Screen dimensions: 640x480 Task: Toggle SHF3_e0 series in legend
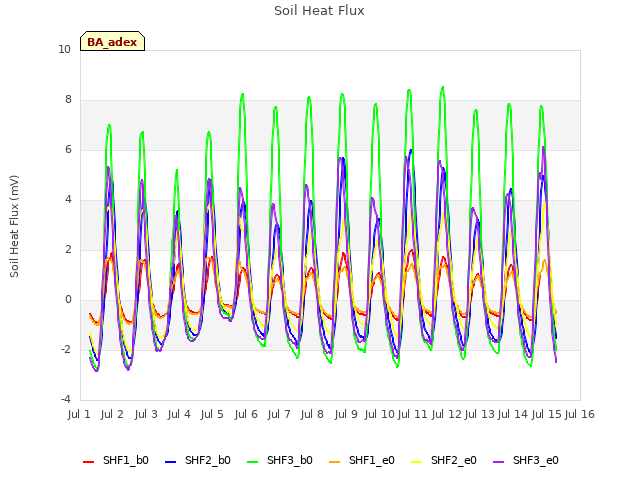(526, 460)
